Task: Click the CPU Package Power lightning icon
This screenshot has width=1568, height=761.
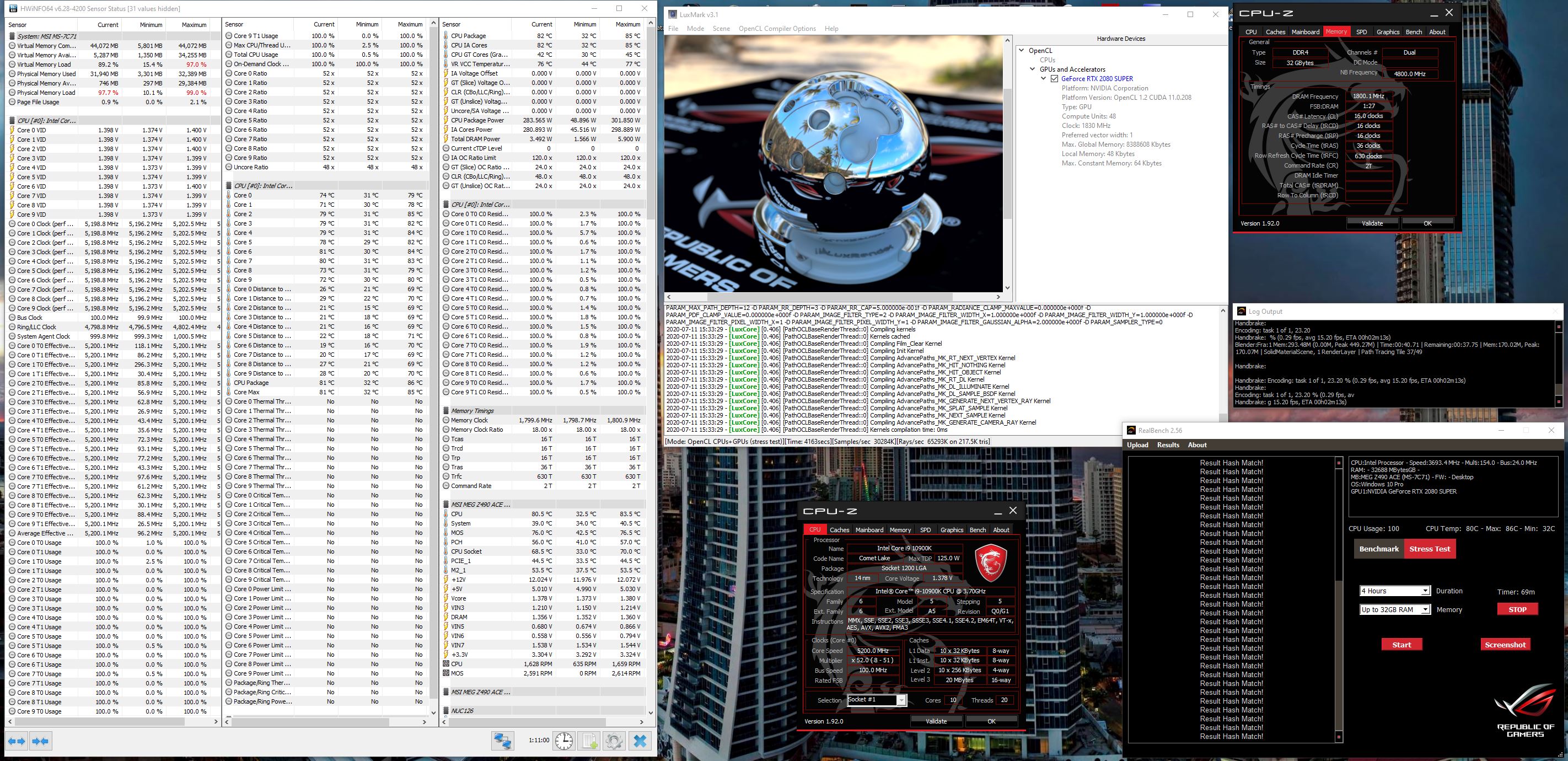Action: [x=446, y=121]
